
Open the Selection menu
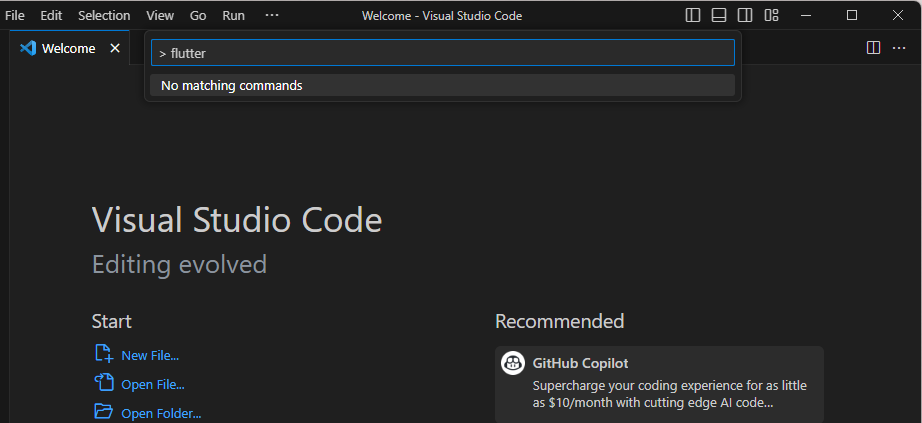pos(104,16)
